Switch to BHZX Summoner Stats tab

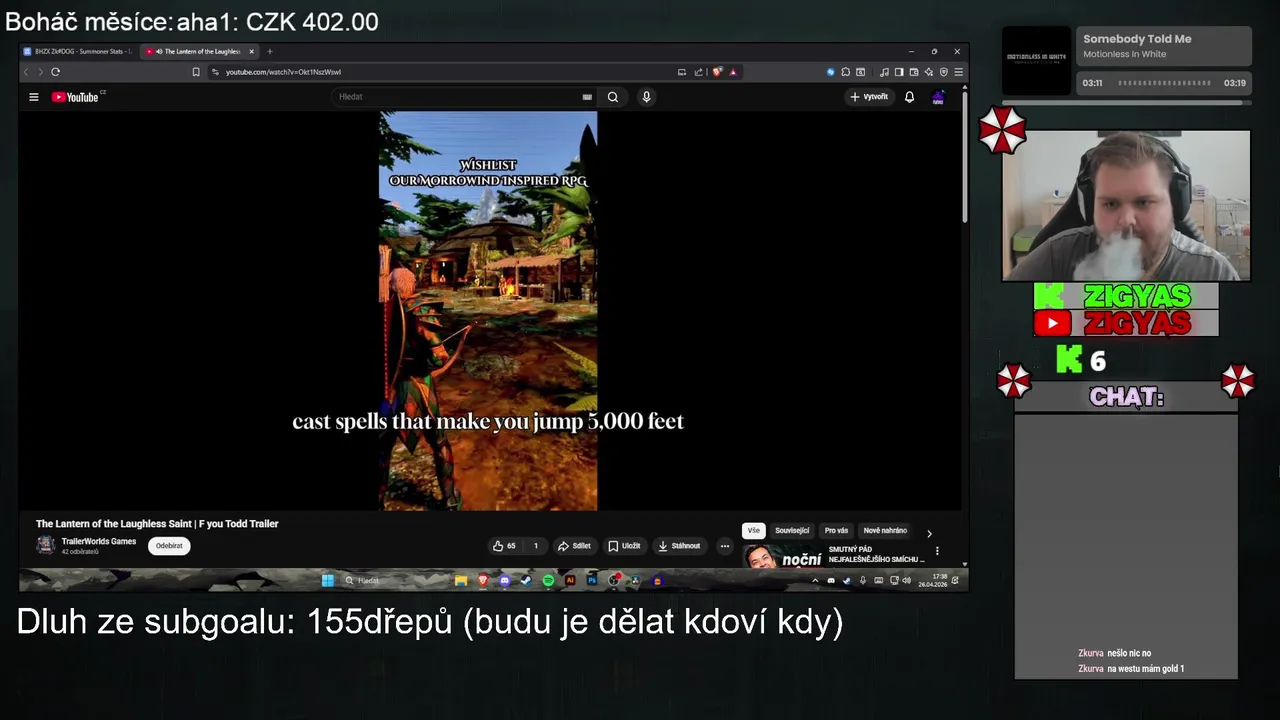pos(78,51)
